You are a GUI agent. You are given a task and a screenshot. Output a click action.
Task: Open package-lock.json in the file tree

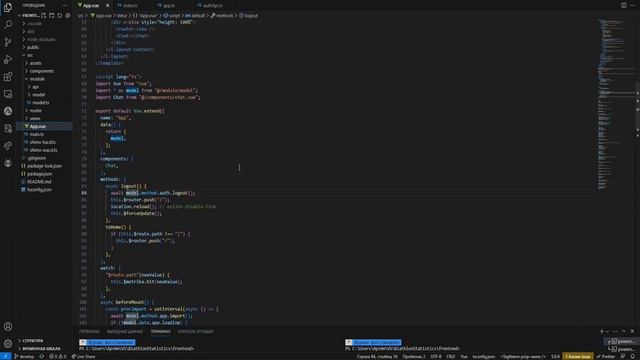[45, 166]
